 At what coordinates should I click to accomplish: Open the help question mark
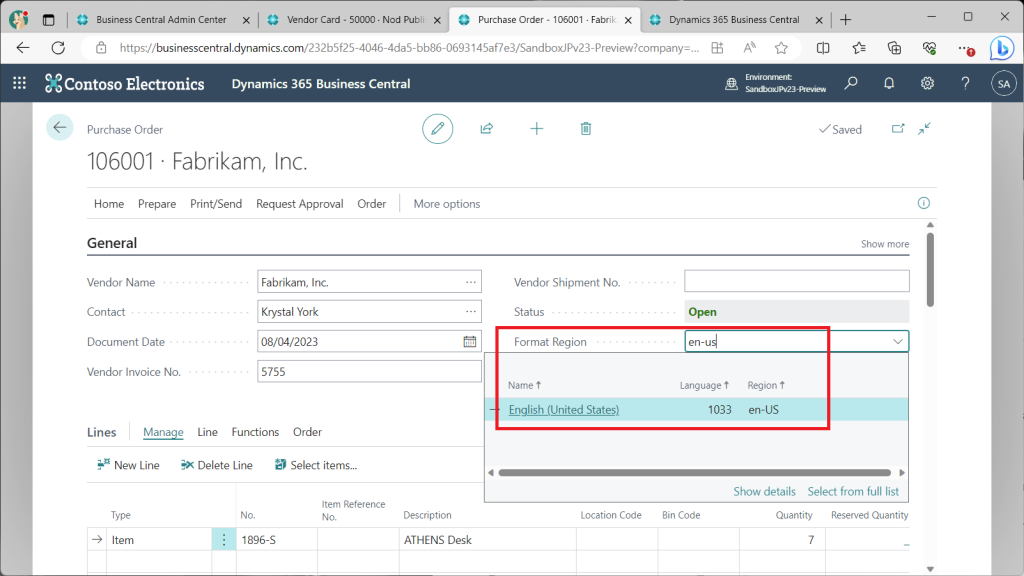click(965, 84)
